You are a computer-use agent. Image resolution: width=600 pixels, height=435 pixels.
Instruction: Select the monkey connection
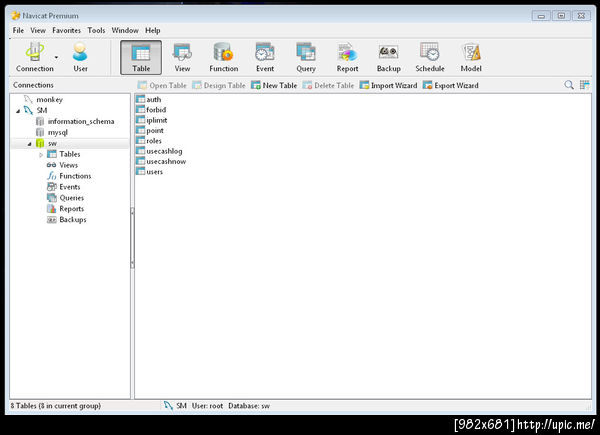click(x=49, y=99)
